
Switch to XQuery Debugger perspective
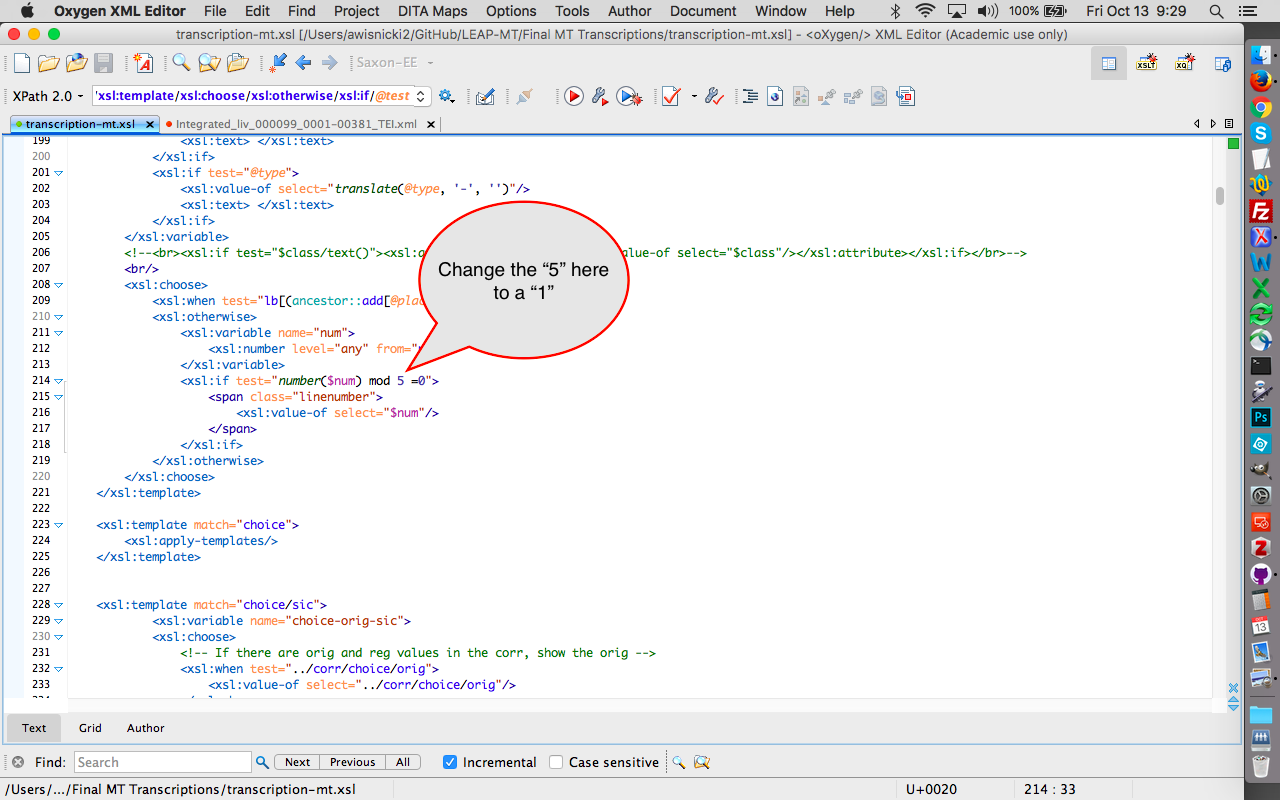(1185, 63)
